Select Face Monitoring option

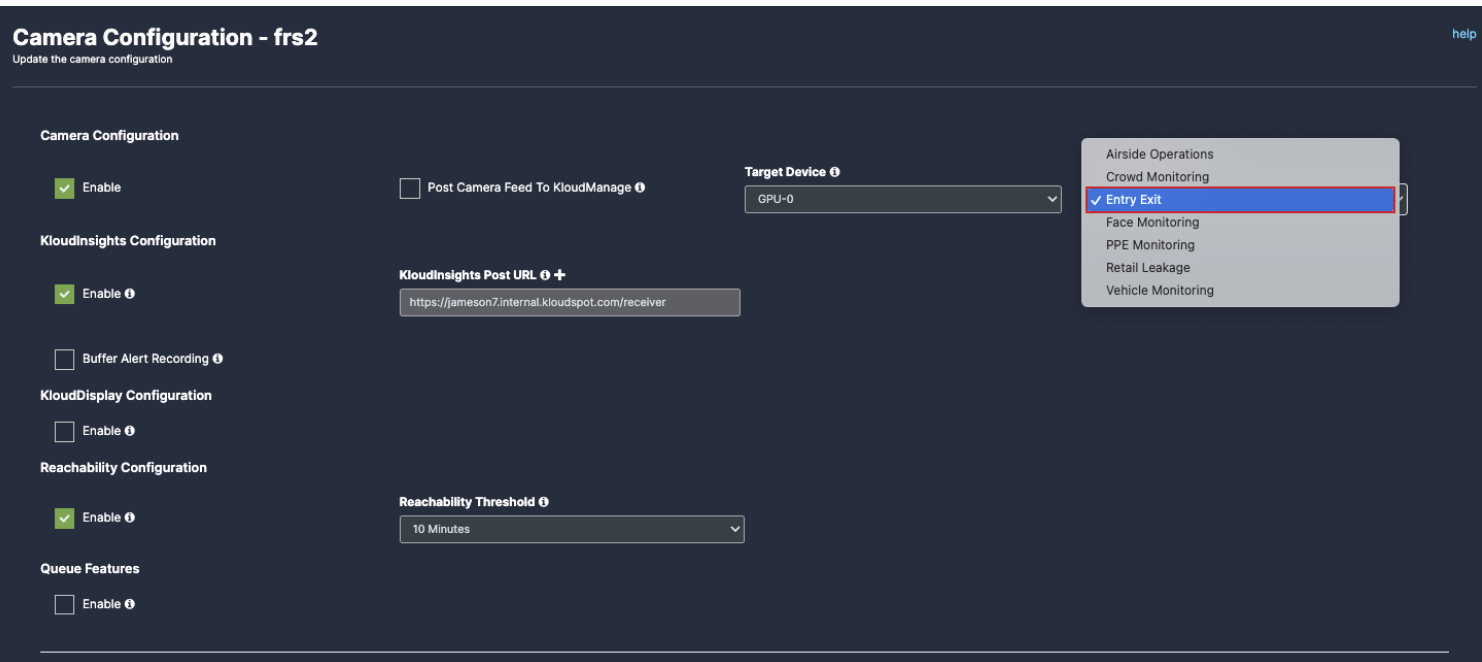pos(1240,222)
